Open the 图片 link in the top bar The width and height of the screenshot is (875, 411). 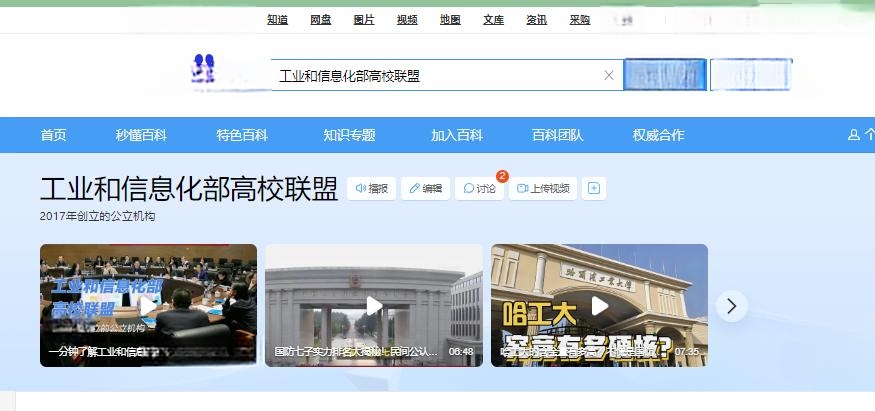(x=364, y=20)
